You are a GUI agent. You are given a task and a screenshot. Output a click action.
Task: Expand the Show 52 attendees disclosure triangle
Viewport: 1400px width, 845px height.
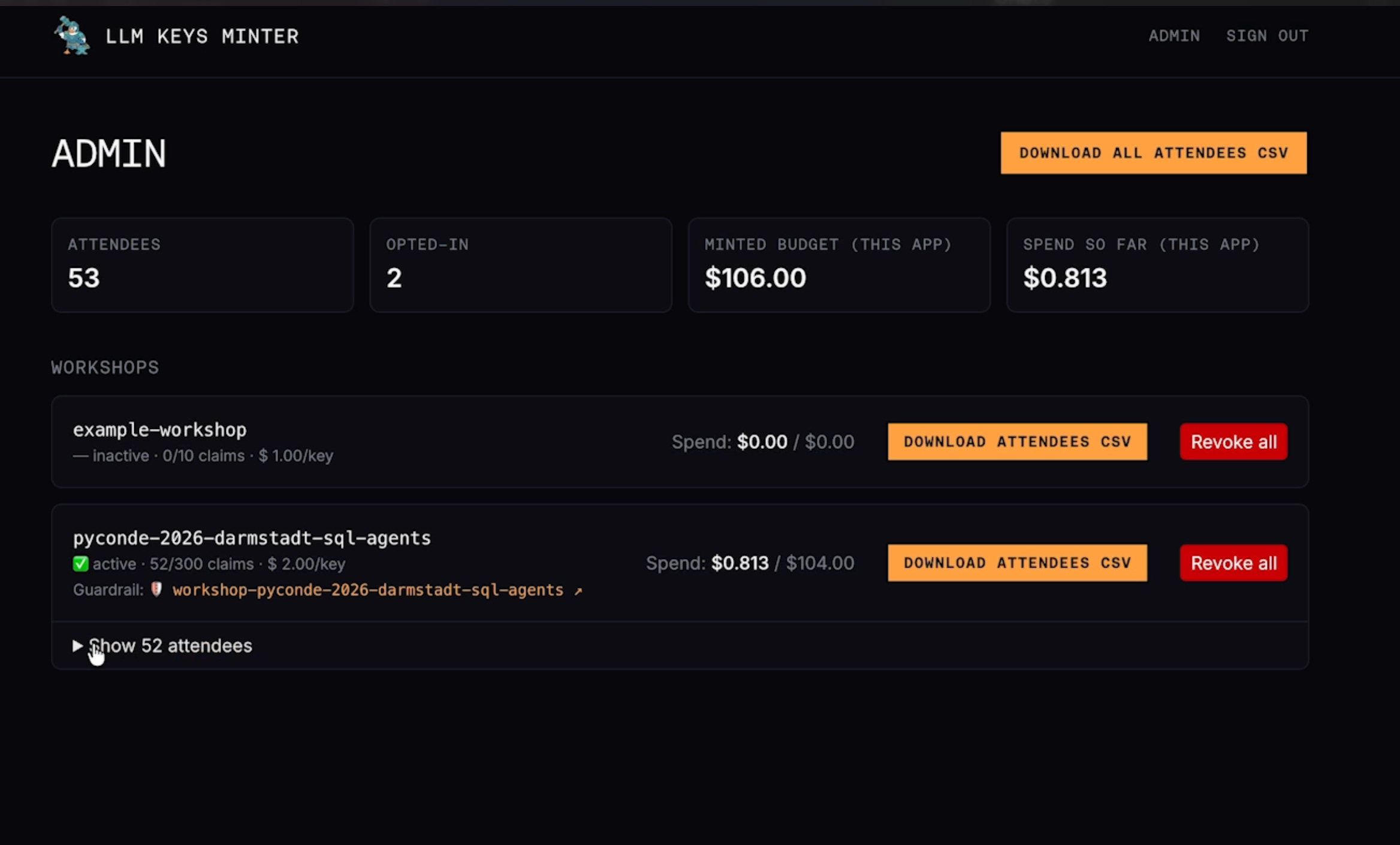tap(77, 645)
